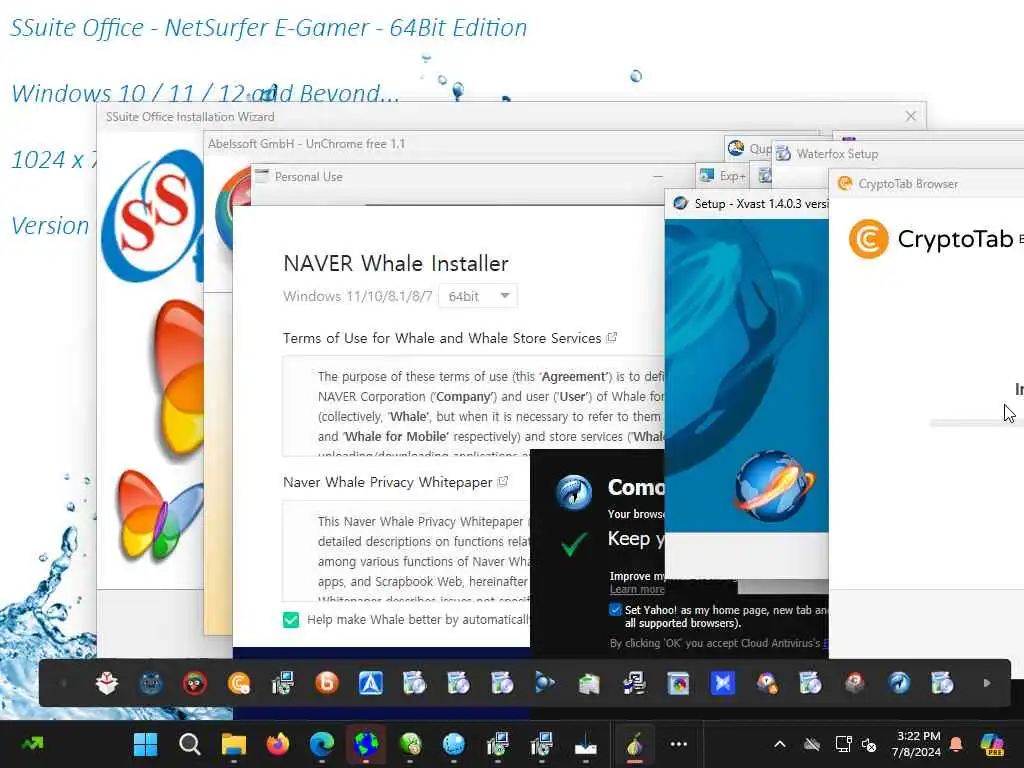This screenshot has height=768, width=1024.
Task: Select the CryptoTab Browser window title bar
Action: click(x=927, y=184)
